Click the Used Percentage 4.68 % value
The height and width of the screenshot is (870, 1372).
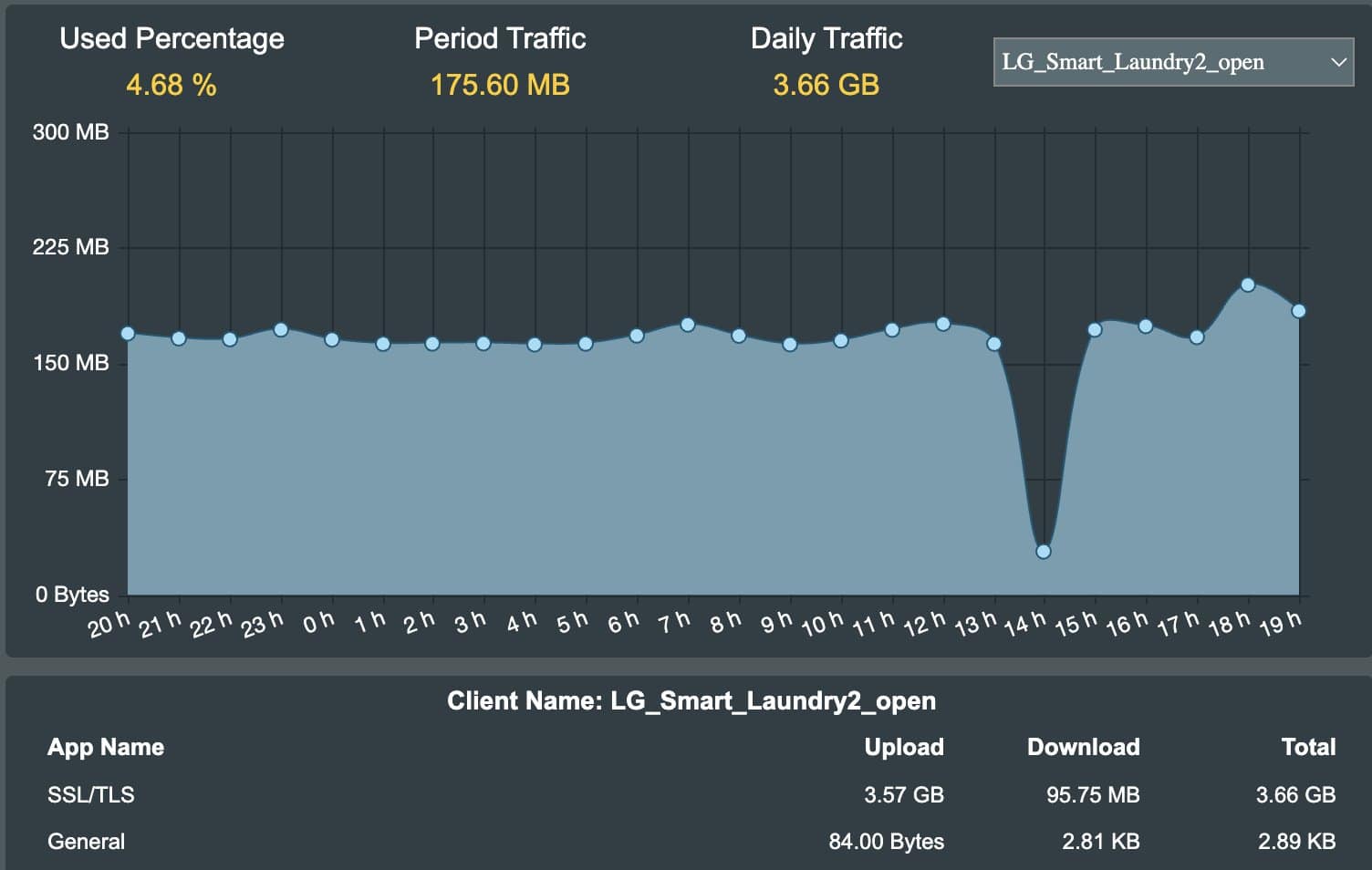pyautogui.click(x=171, y=85)
